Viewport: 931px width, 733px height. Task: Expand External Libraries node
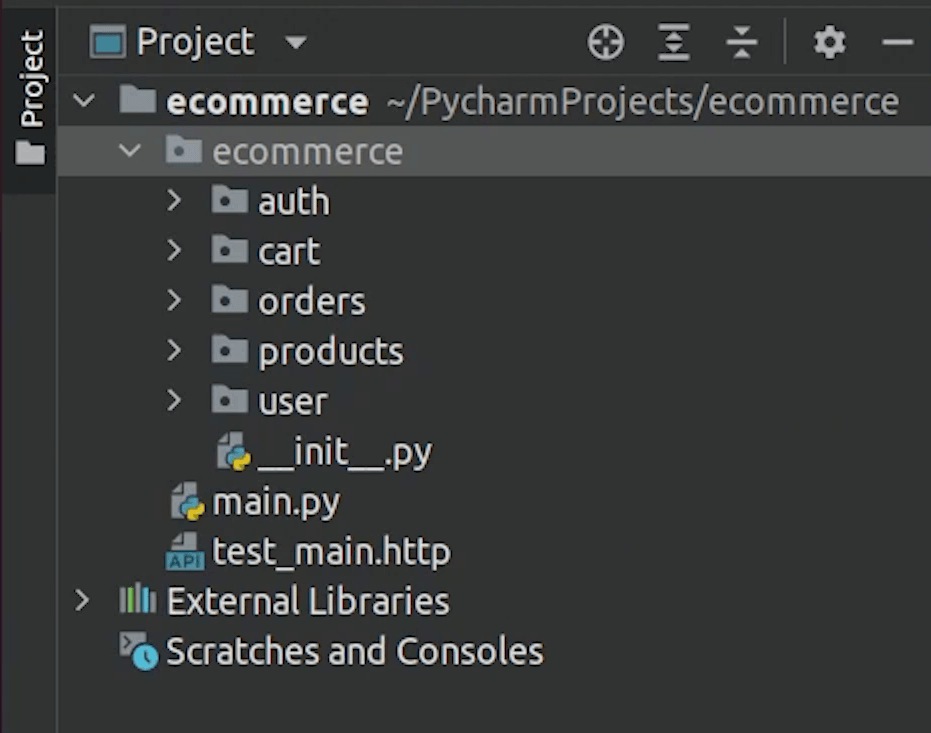pos(83,601)
